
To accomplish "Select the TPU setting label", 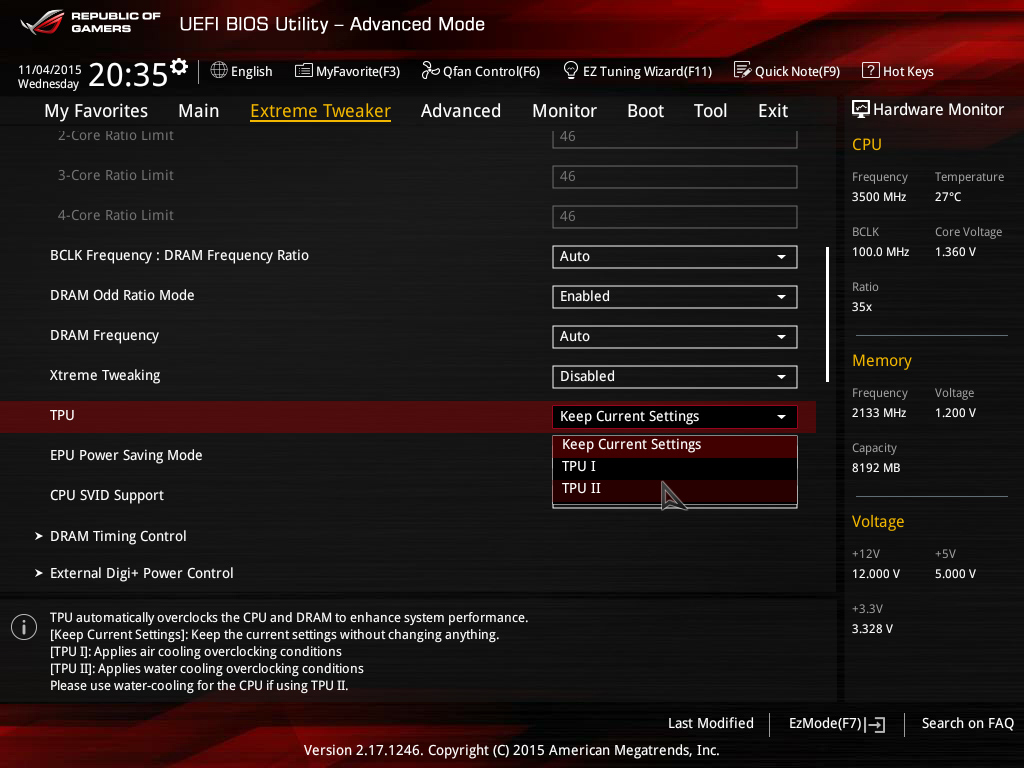I will point(62,415).
